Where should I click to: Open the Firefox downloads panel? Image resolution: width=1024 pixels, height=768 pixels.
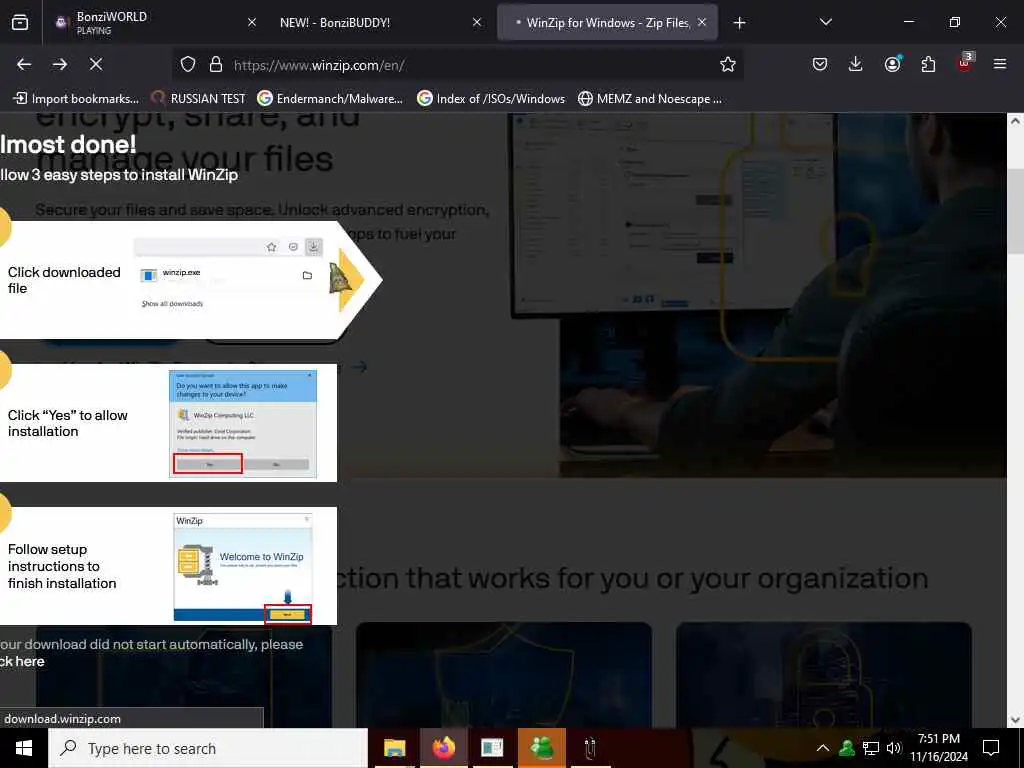(x=856, y=64)
